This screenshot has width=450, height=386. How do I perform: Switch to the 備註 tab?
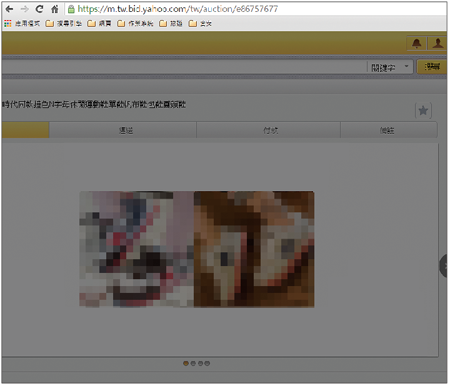(389, 130)
